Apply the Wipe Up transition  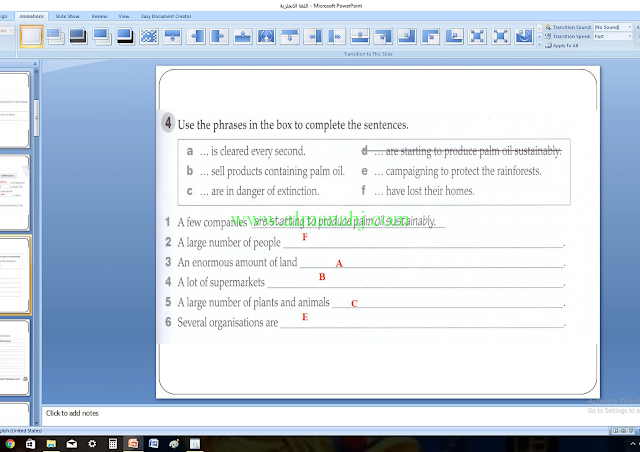pyautogui.click(x=243, y=36)
